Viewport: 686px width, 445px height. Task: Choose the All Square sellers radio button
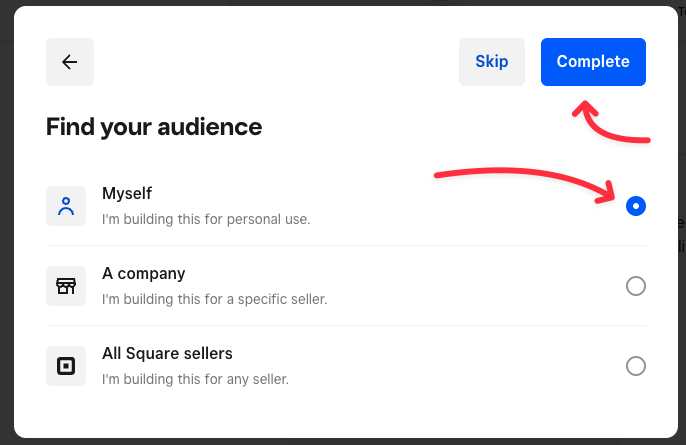(x=635, y=366)
